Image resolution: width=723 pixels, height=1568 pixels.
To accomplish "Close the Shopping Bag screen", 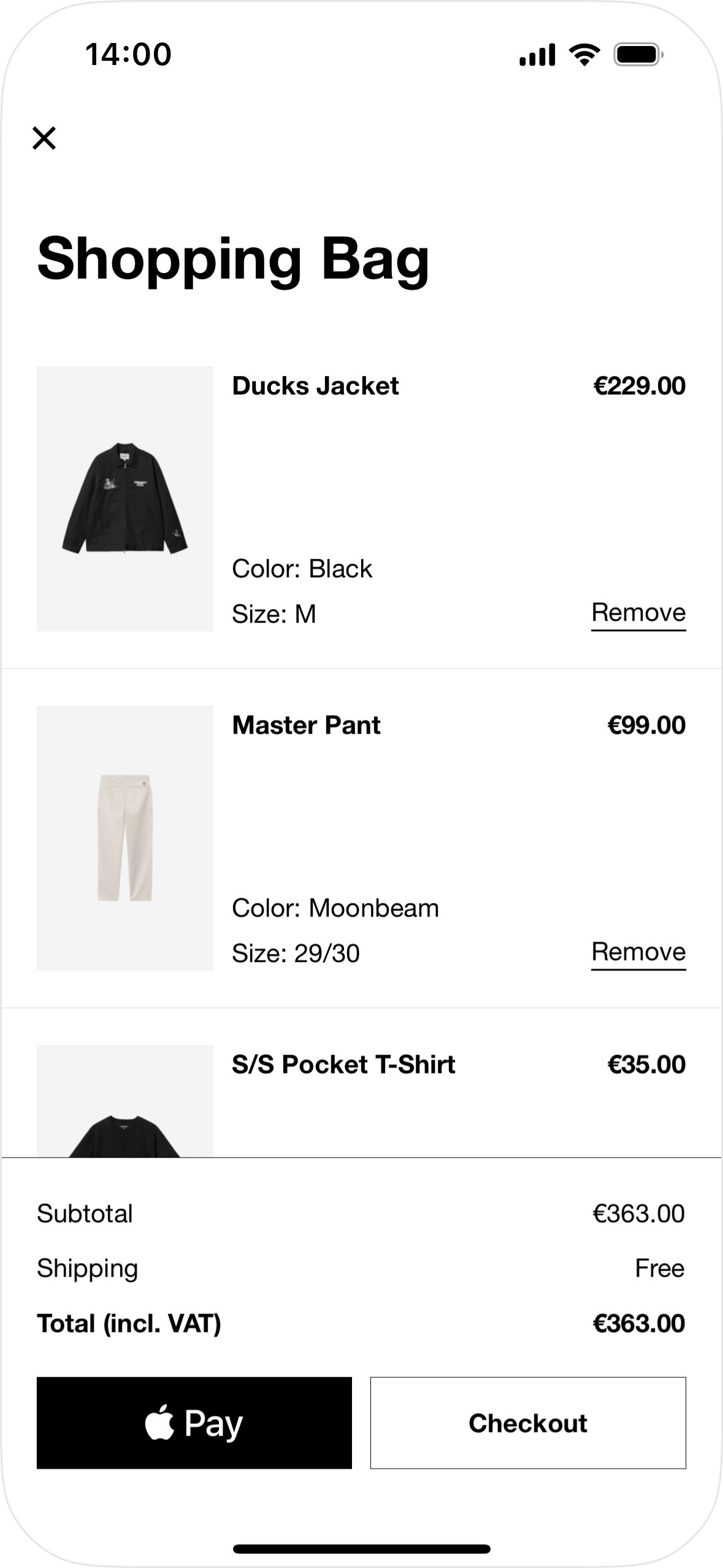I will tap(44, 138).
